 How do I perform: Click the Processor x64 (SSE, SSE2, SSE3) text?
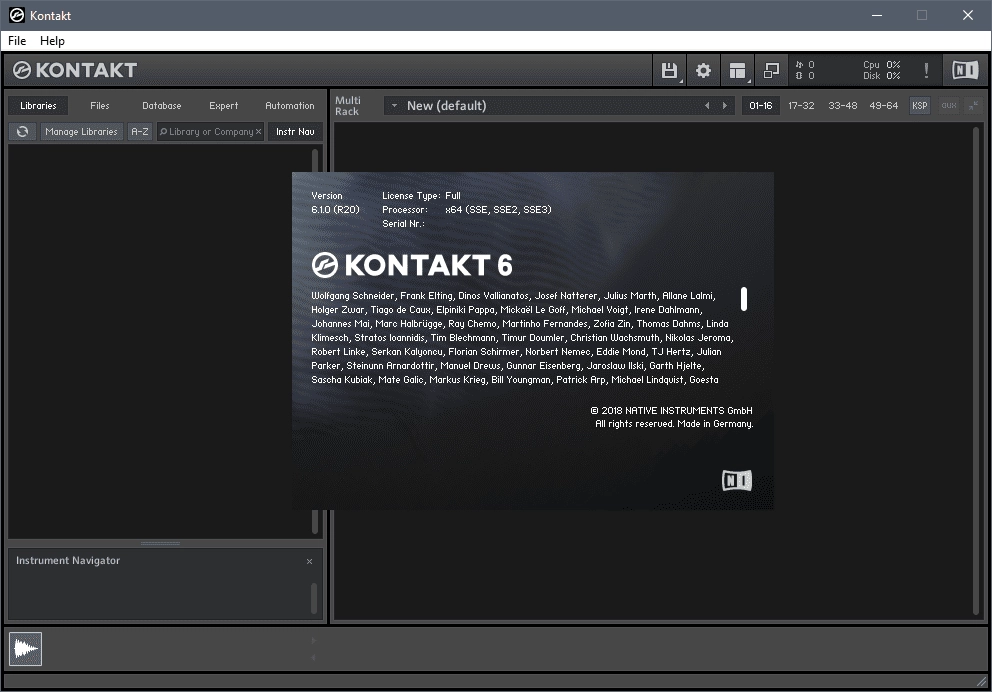point(467,209)
